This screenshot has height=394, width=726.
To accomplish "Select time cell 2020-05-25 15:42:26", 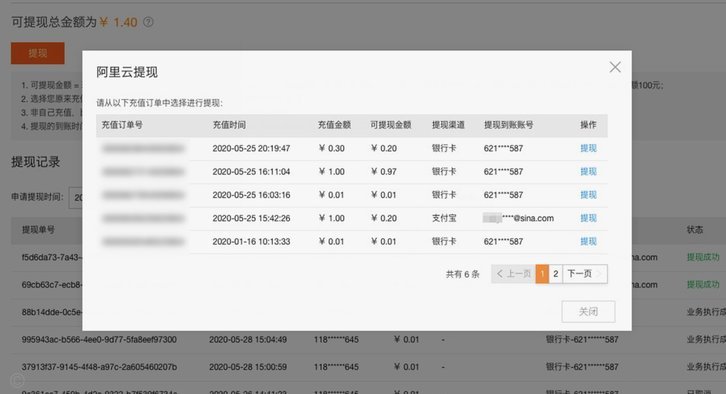I will coord(251,218).
